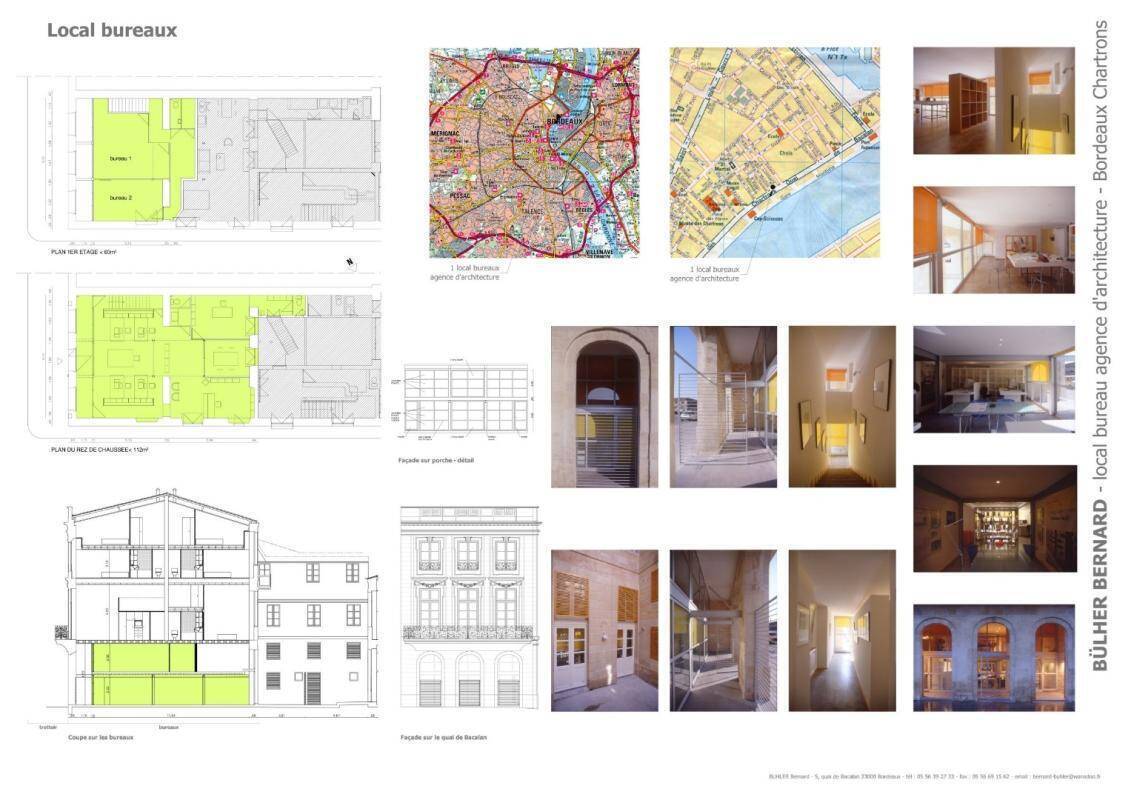The height and width of the screenshot is (800, 1131).
Task: Click the Bordeaux city road map
Action: (x=534, y=153)
